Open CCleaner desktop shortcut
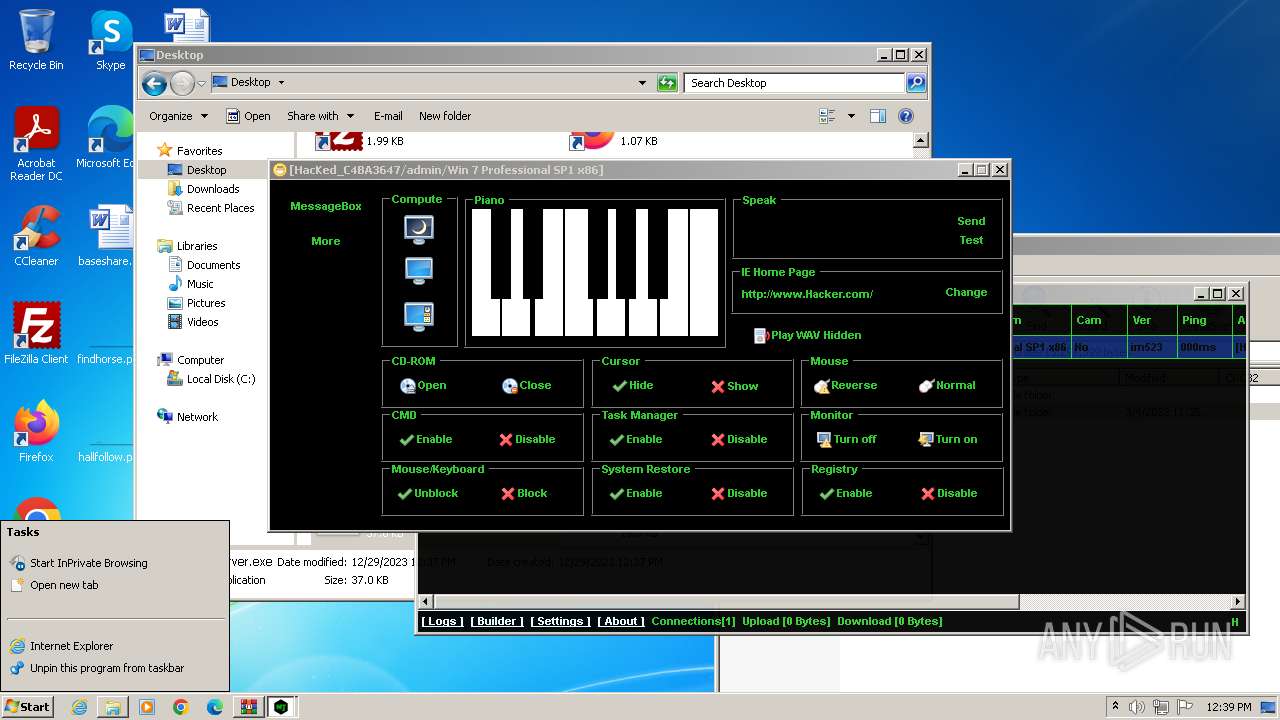The width and height of the screenshot is (1280, 720). 36,236
